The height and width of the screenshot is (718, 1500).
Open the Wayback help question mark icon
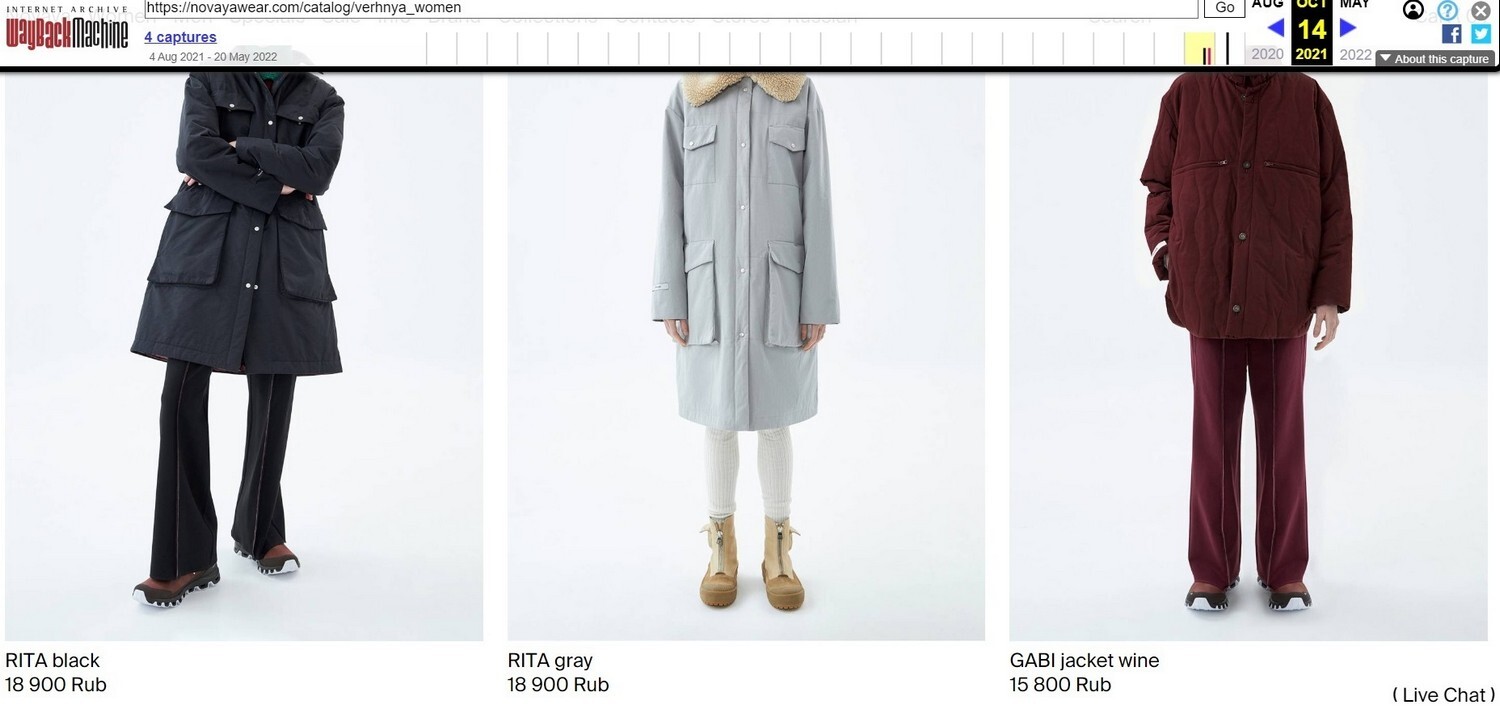tap(1447, 11)
